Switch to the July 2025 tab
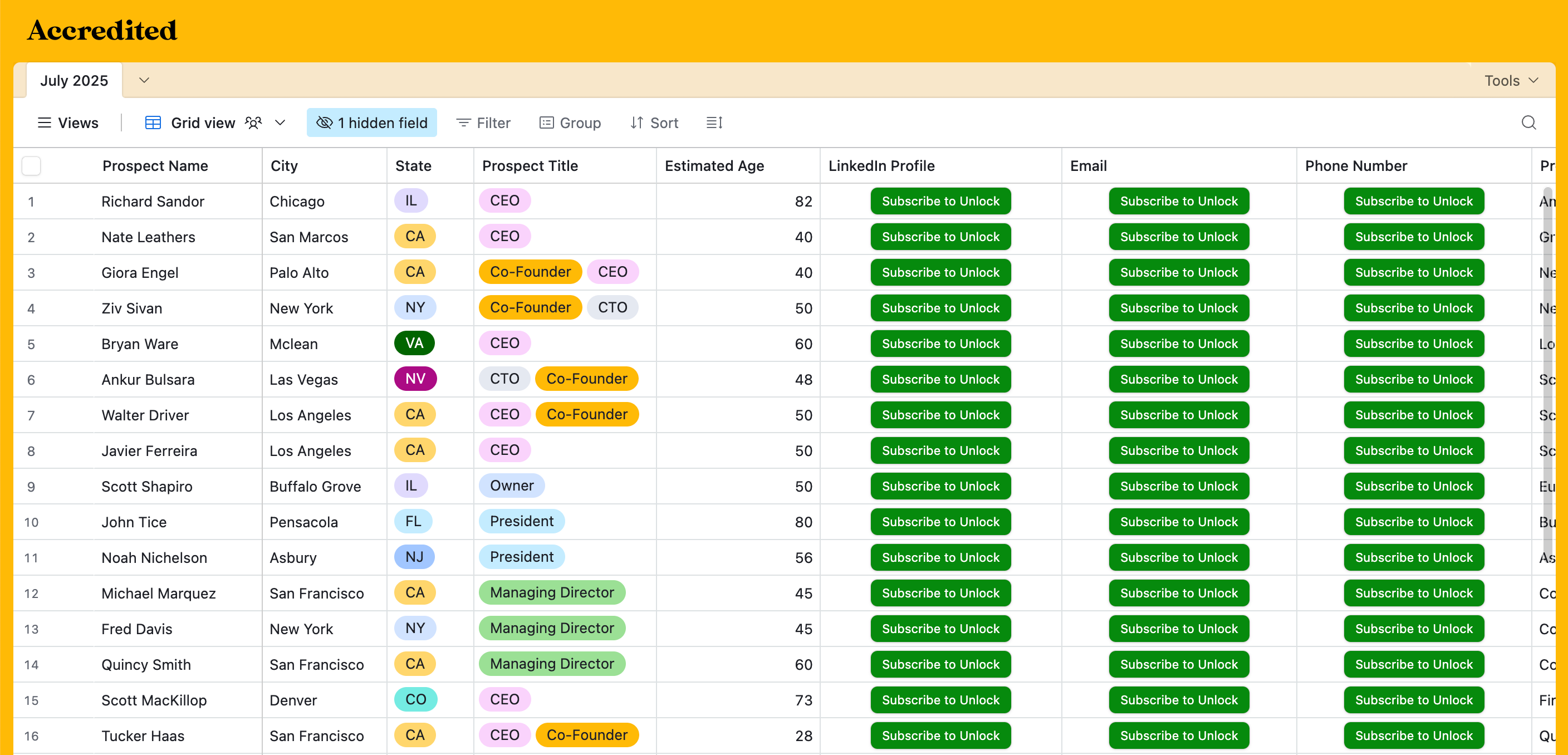1568x755 pixels. [x=73, y=80]
